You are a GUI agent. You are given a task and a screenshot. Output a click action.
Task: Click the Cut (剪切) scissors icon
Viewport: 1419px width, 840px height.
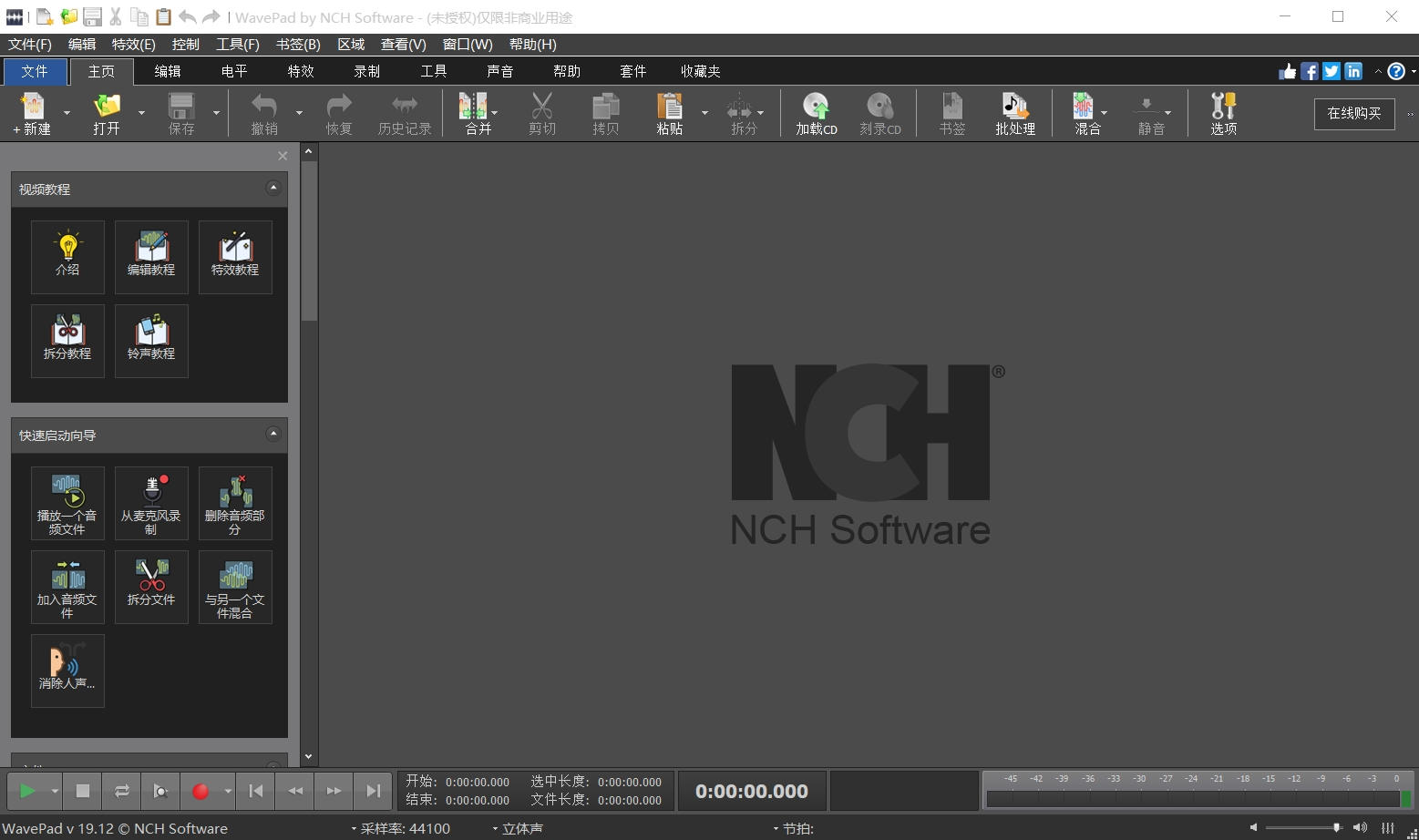click(542, 113)
